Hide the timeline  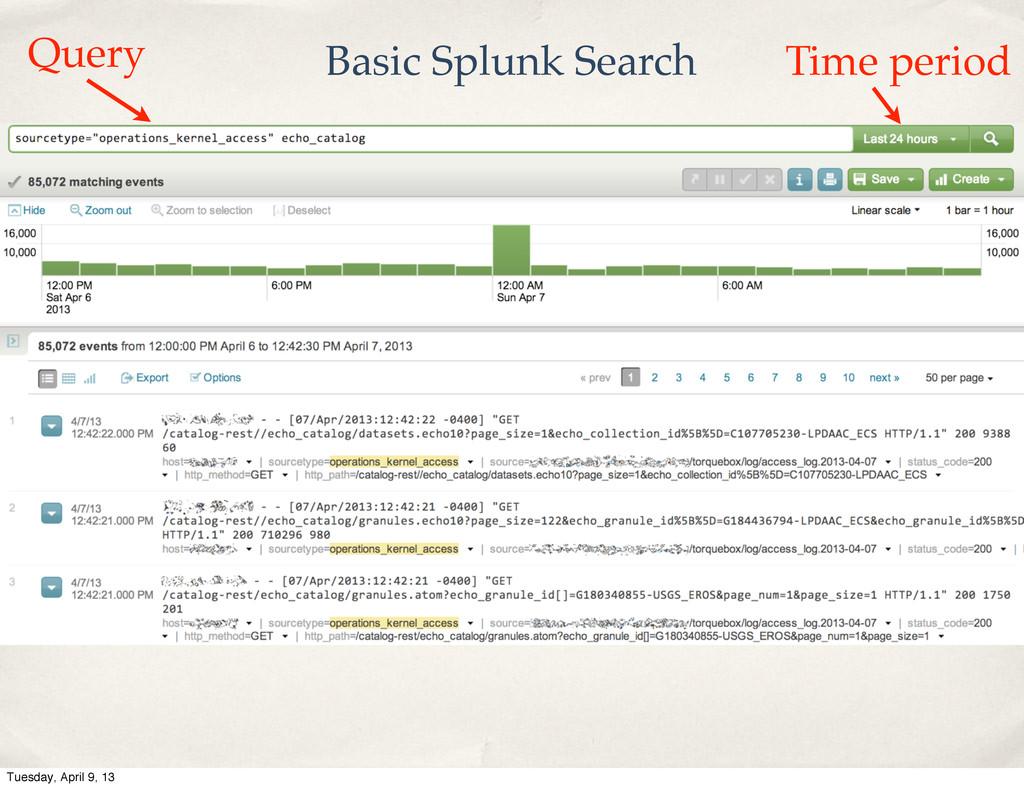pos(27,210)
